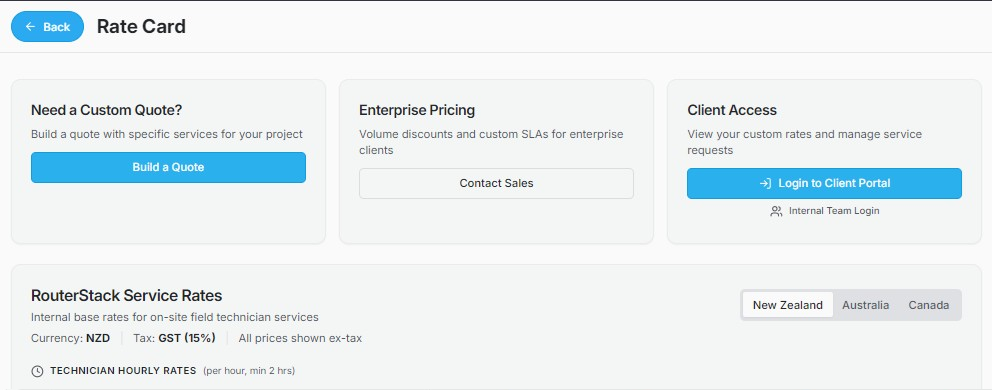
Task: Click the clock icon beside Technician Hourly Rates
Action: pyautogui.click(x=37, y=371)
